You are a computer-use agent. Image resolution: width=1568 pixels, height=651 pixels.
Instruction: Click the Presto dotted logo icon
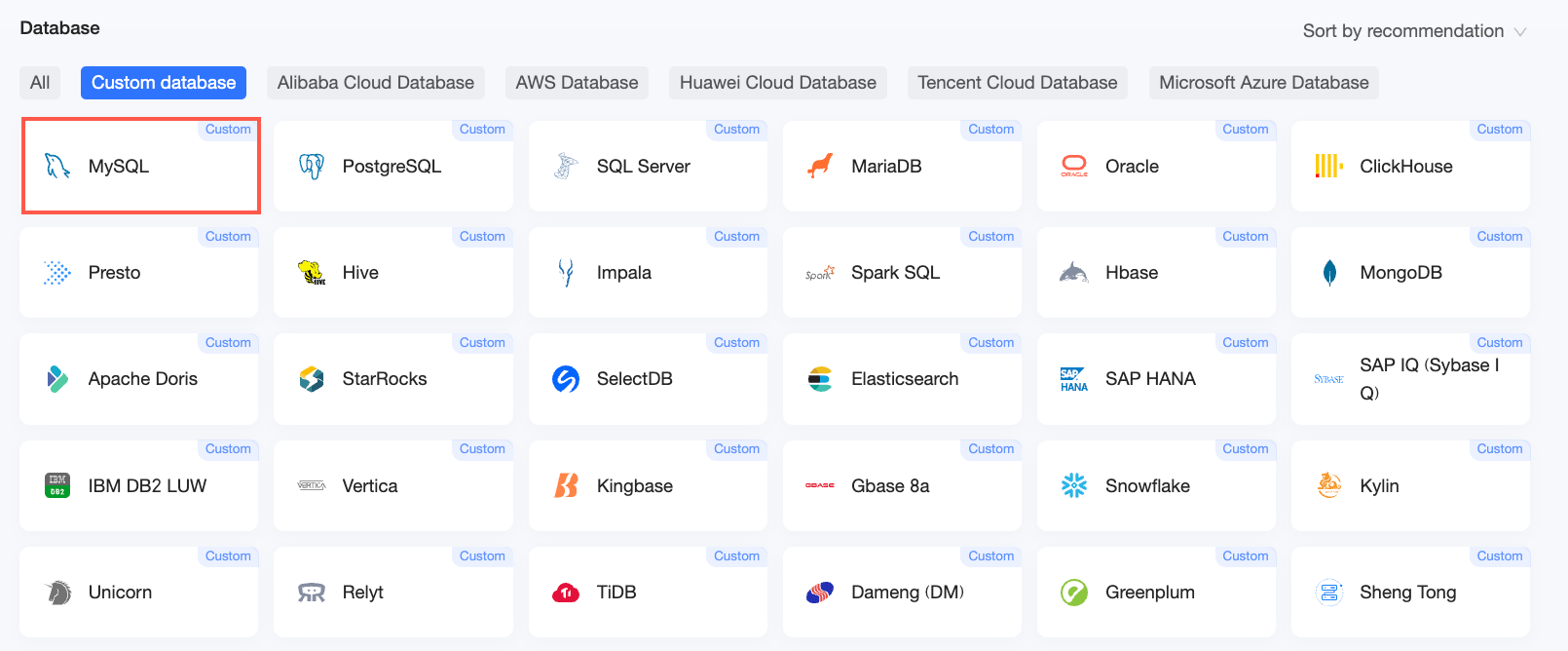(57, 273)
